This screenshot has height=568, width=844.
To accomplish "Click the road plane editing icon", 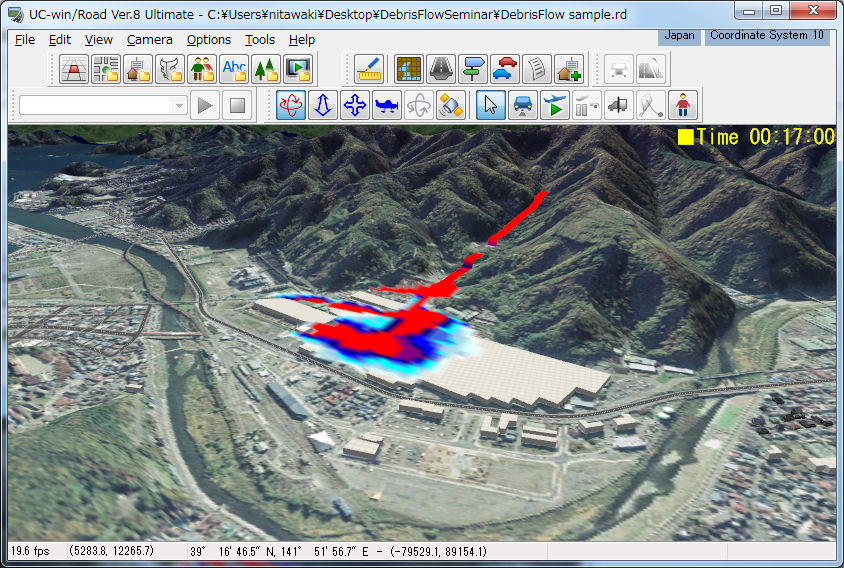I will (x=73, y=69).
